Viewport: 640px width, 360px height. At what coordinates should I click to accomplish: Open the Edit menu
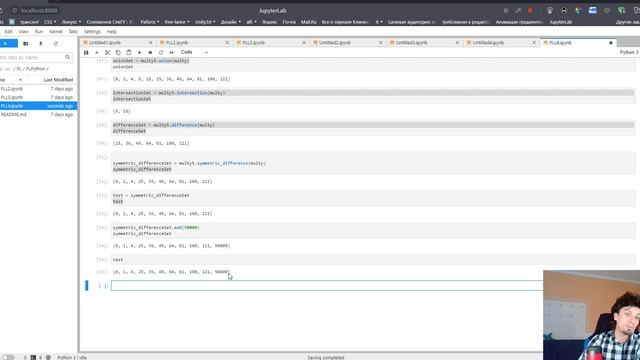[x=8, y=31]
